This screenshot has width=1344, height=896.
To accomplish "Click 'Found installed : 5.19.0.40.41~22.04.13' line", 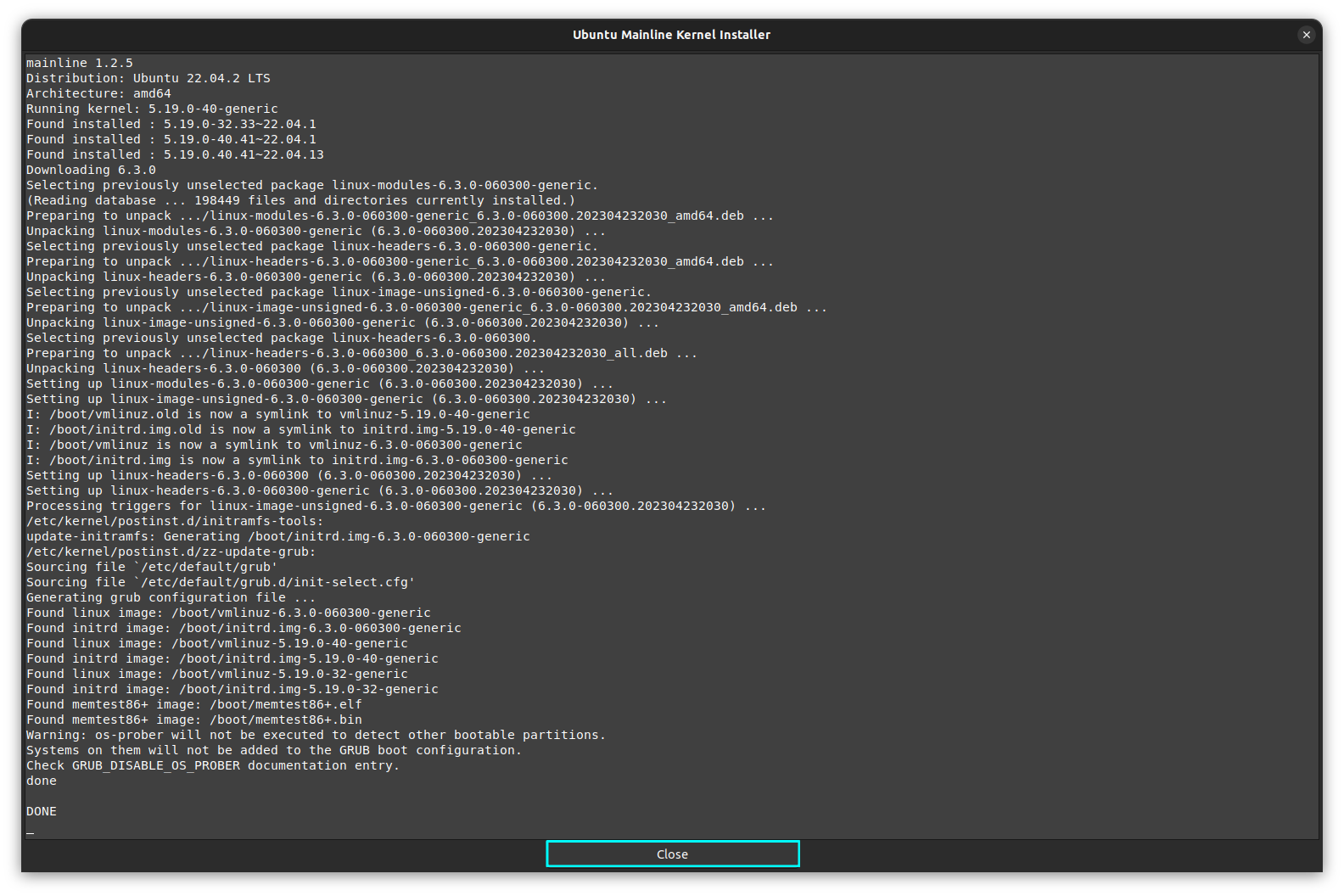I will (x=175, y=154).
